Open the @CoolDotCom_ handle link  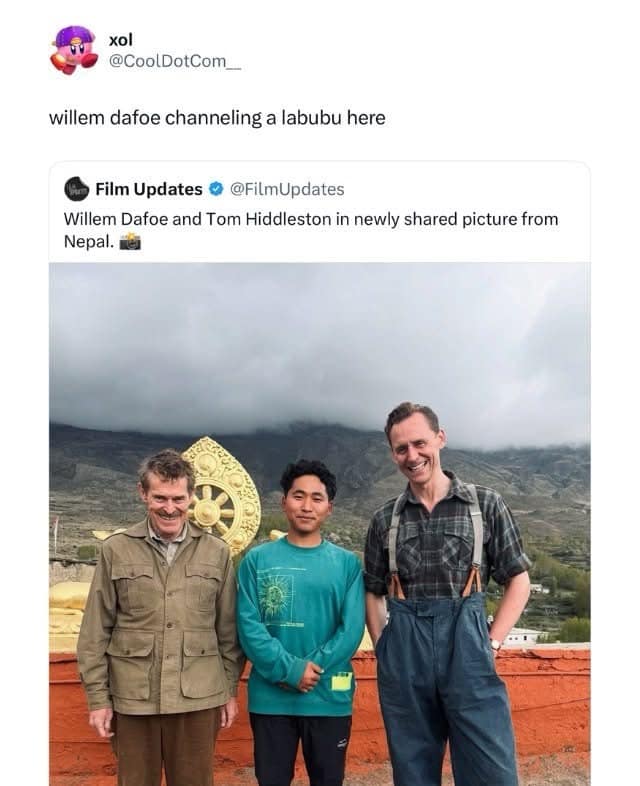(x=175, y=61)
